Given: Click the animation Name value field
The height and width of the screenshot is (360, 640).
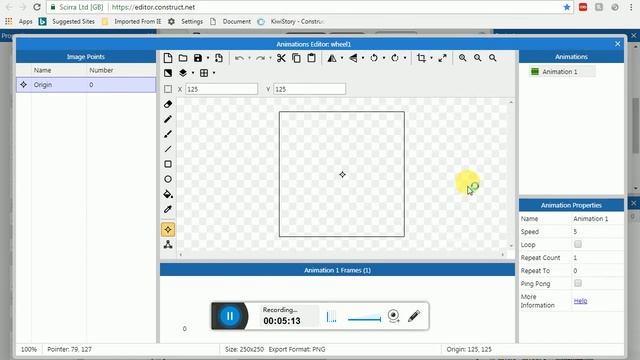Looking at the screenshot, I should pos(598,219).
